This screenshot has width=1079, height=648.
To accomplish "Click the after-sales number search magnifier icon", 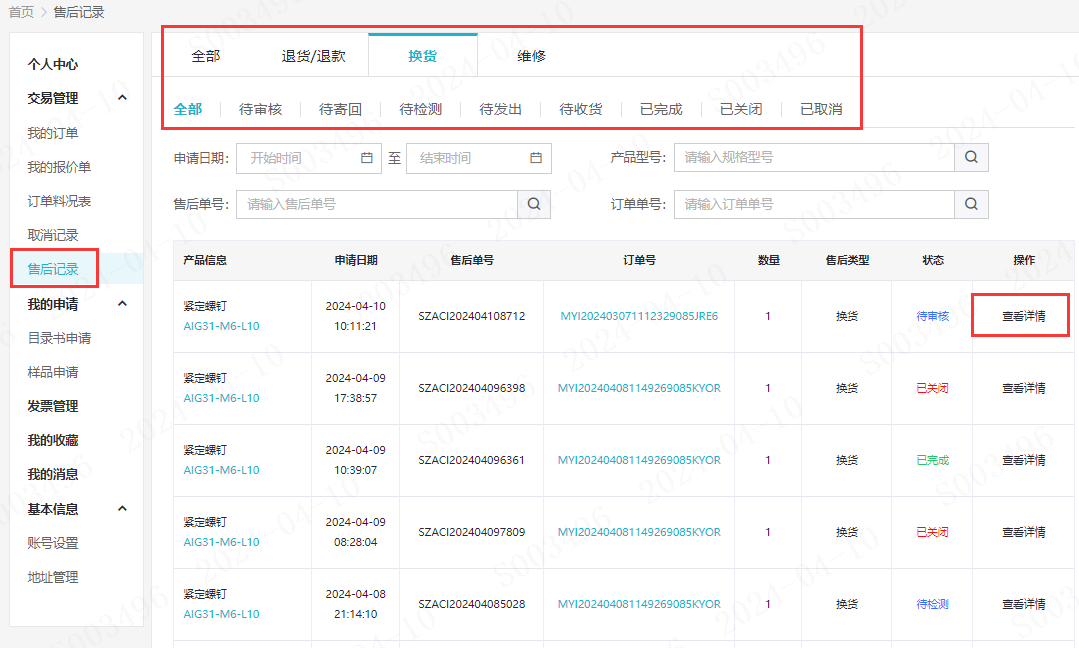I will click(x=534, y=204).
